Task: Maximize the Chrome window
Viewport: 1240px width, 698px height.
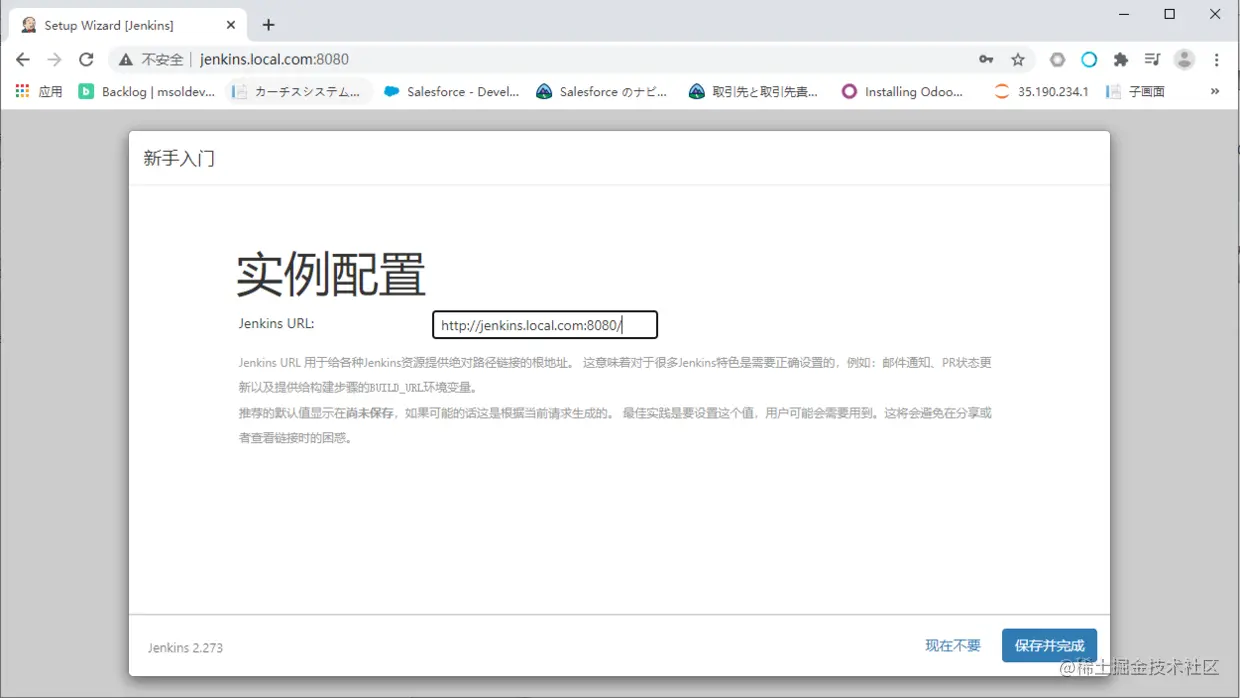Action: coord(1169,14)
